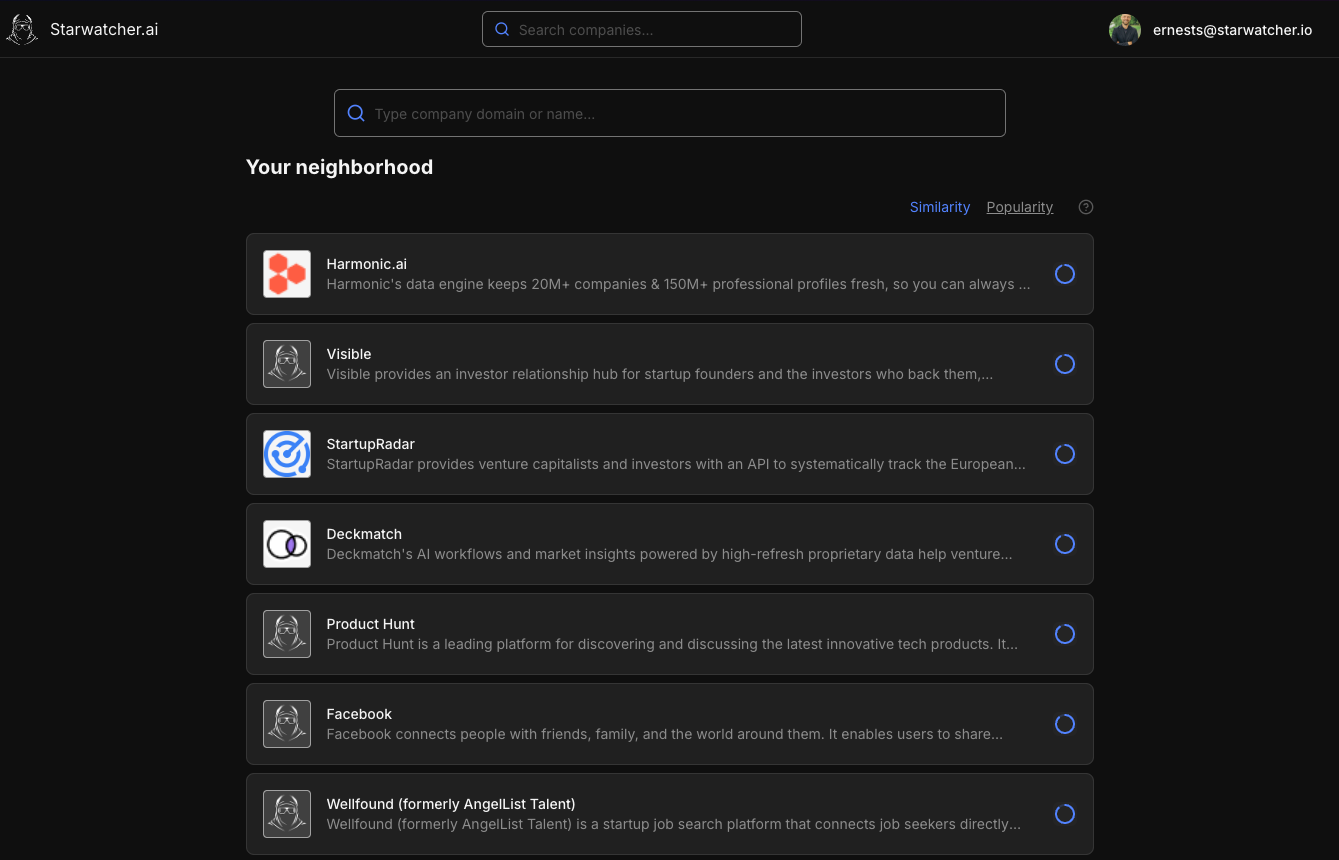Viewport: 1339px width, 860px height.
Task: Click the Deckmatch overlapping circles logo
Action: [287, 544]
